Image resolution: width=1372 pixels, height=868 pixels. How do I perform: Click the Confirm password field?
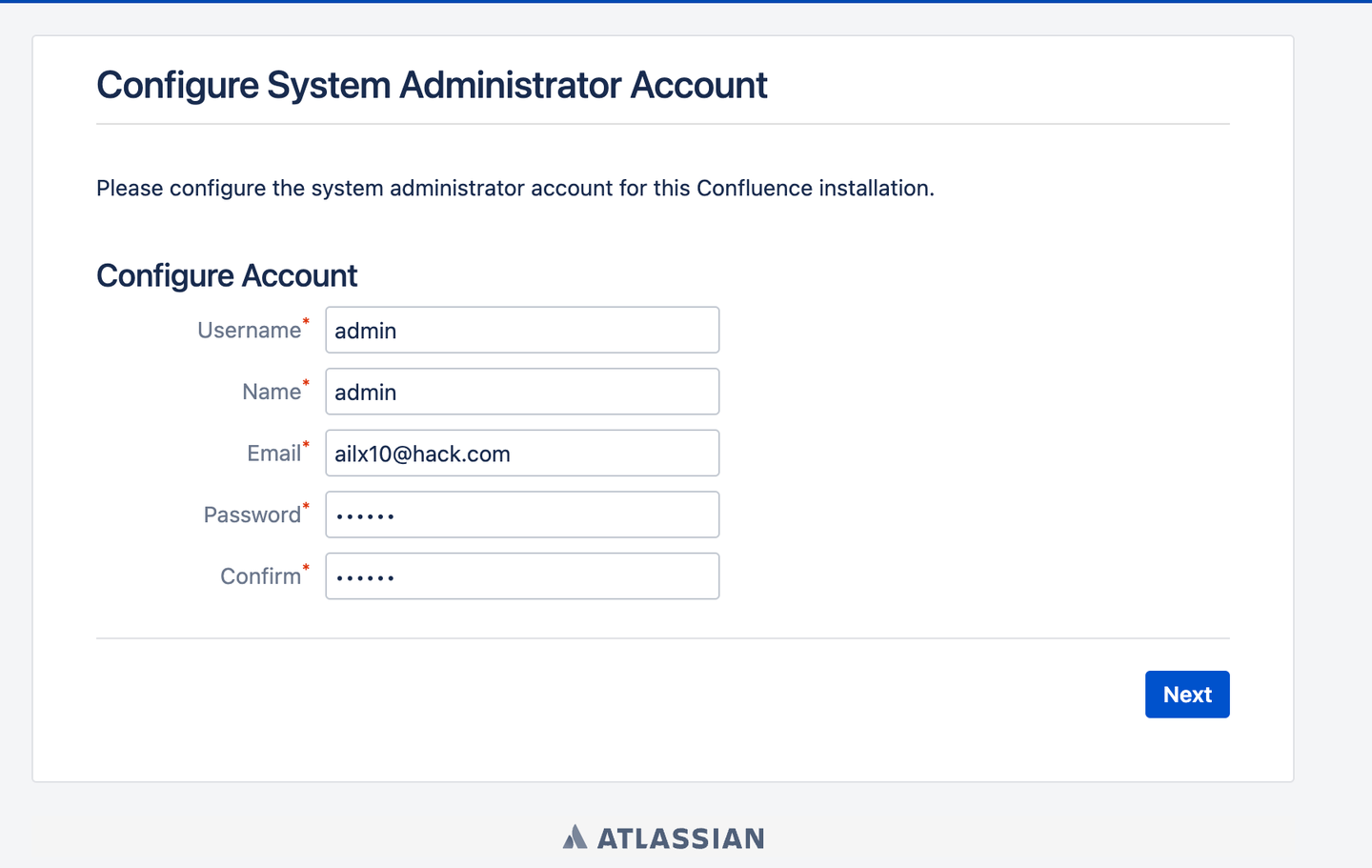522,575
